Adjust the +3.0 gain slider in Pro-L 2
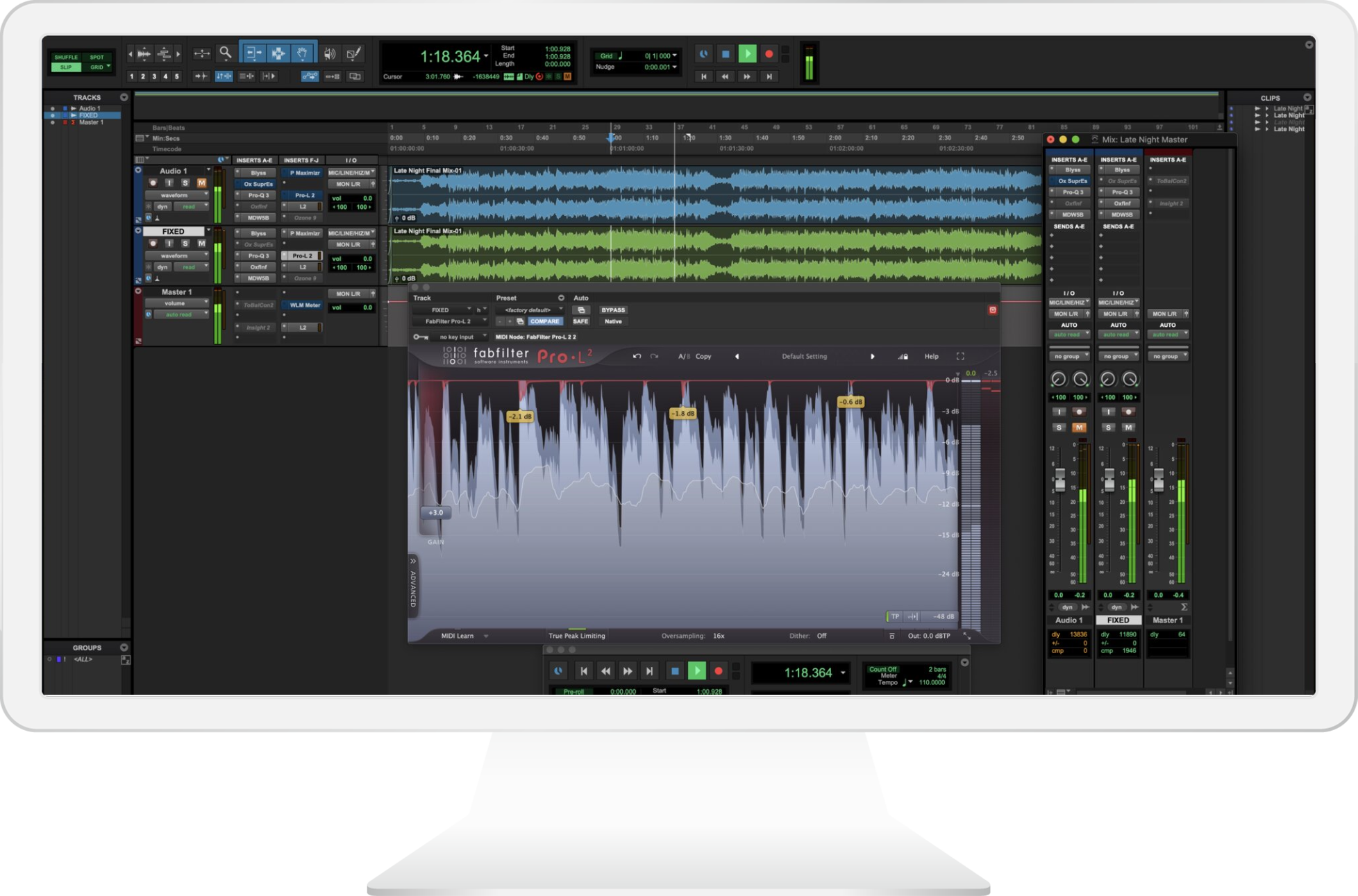Viewport: 1358px width, 896px height. pyautogui.click(x=435, y=512)
